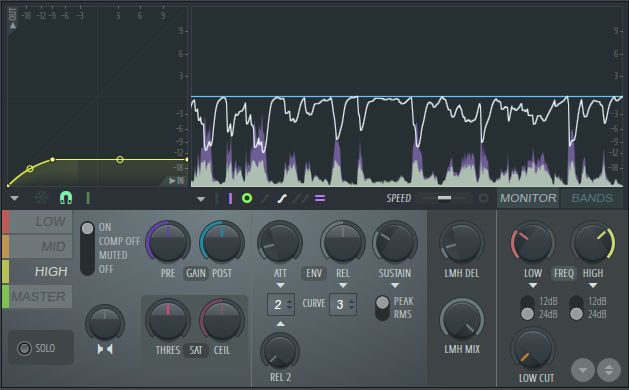The image size is (629, 390).
Task: Select the LOW band tab
Action: [38, 222]
